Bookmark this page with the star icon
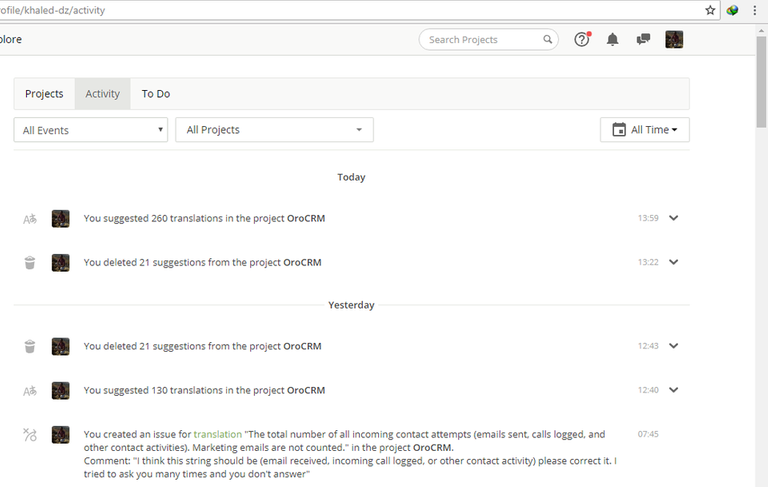Screen dimensions: 768x487 [x=710, y=10]
